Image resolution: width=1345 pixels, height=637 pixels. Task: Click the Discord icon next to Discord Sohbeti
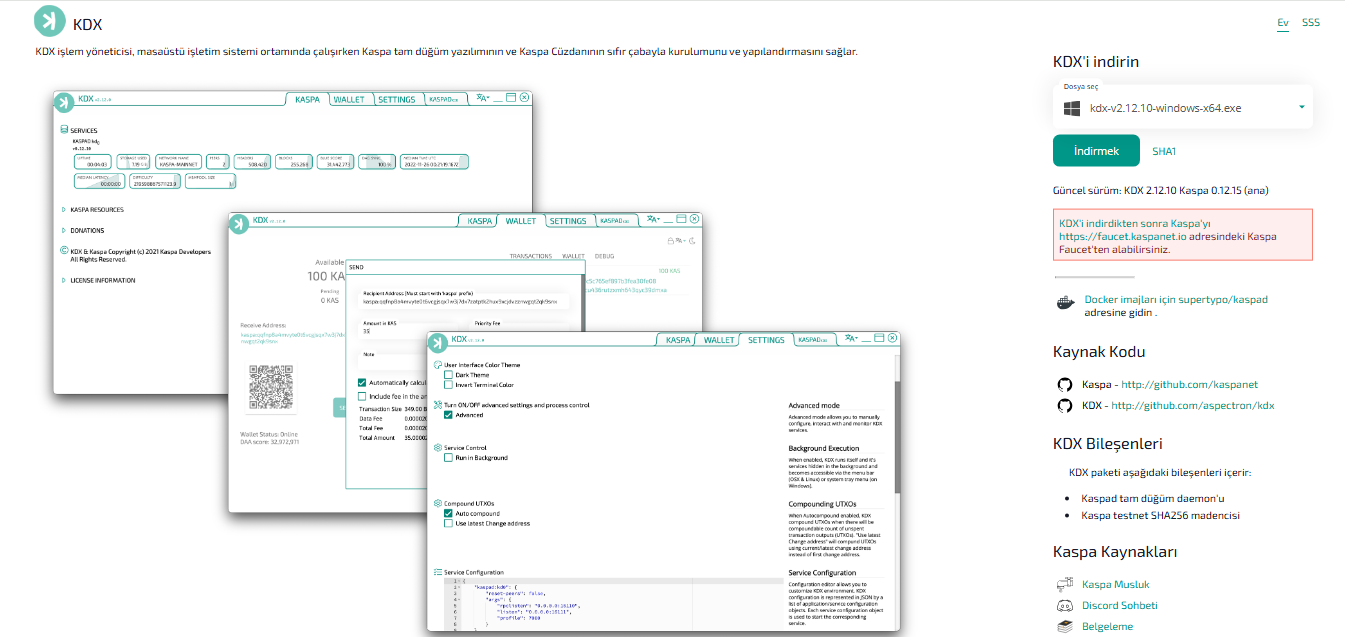click(1065, 605)
